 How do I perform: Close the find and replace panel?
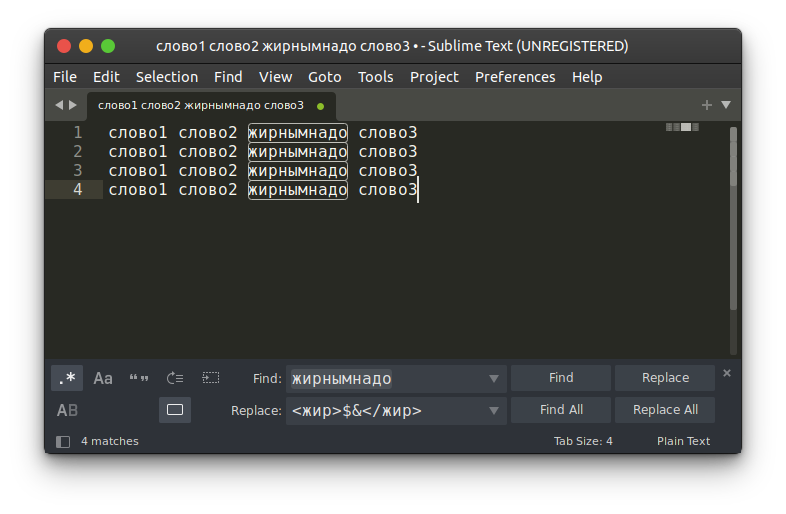tap(727, 373)
